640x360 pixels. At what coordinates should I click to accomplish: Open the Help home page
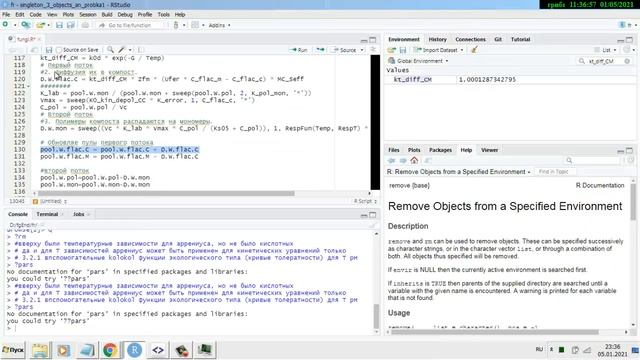(x=414, y=160)
